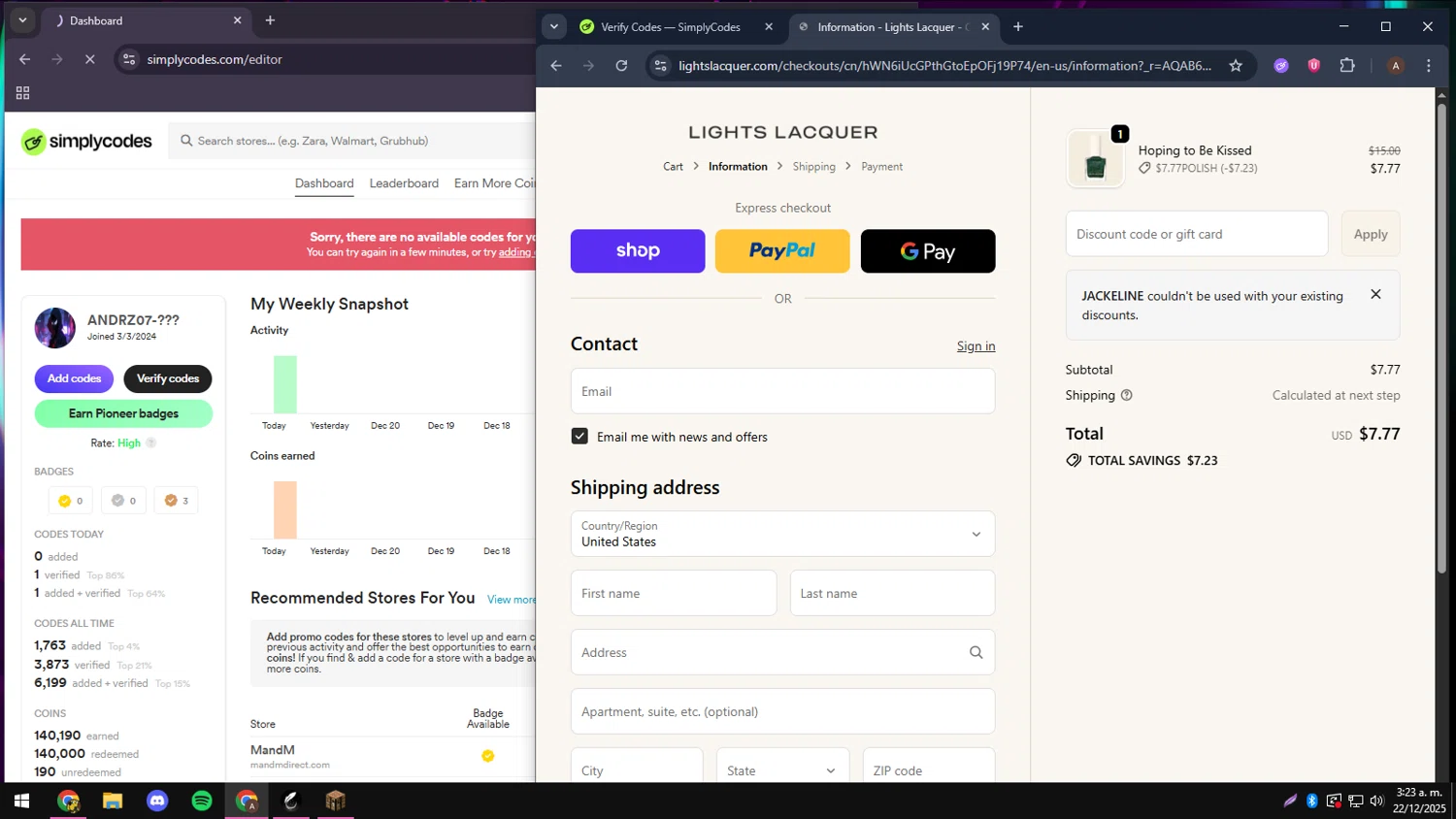
Task: Stop loading the simplycodes.com page
Action: [89, 59]
